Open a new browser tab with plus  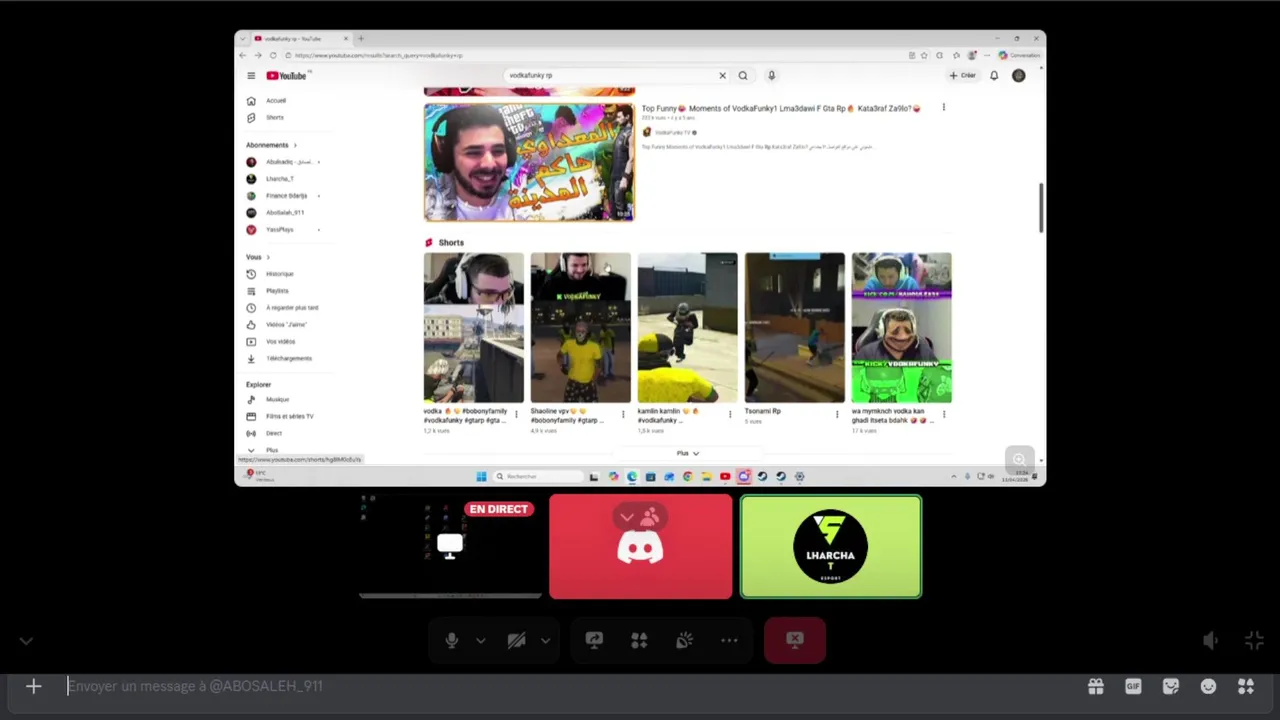click(361, 39)
